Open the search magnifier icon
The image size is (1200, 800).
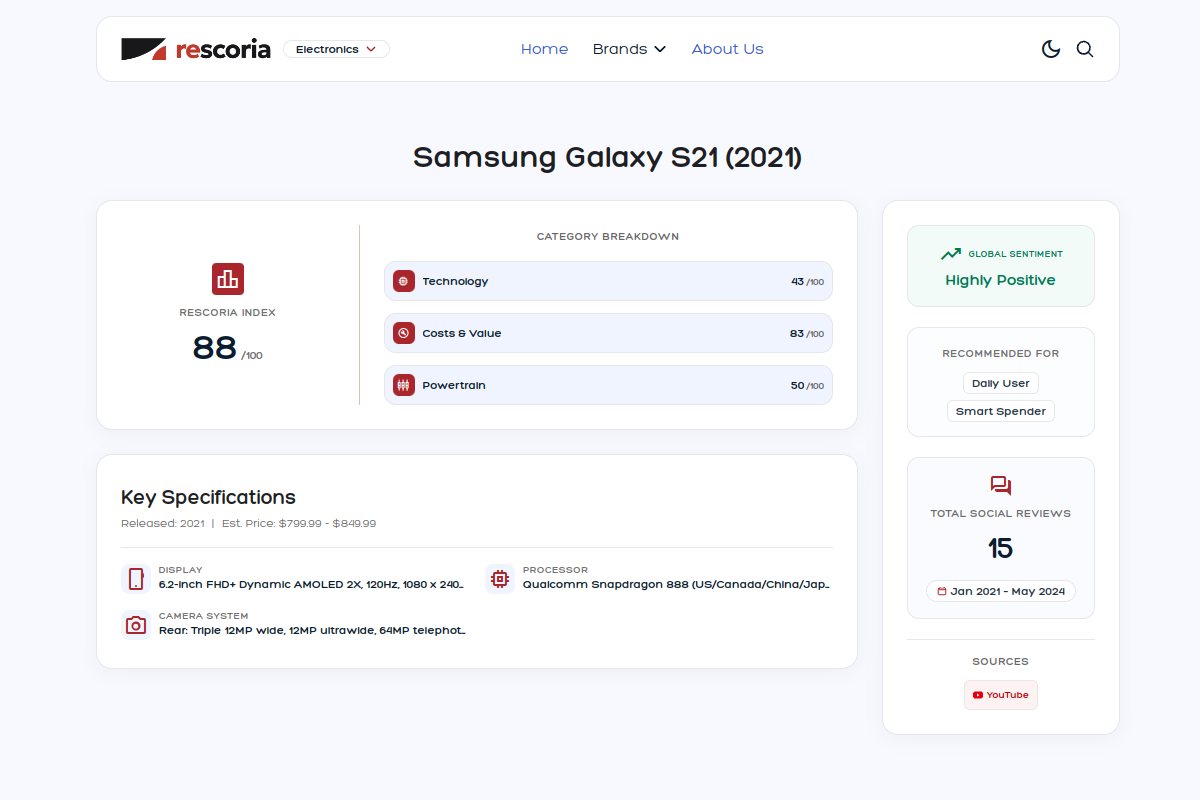point(1085,49)
